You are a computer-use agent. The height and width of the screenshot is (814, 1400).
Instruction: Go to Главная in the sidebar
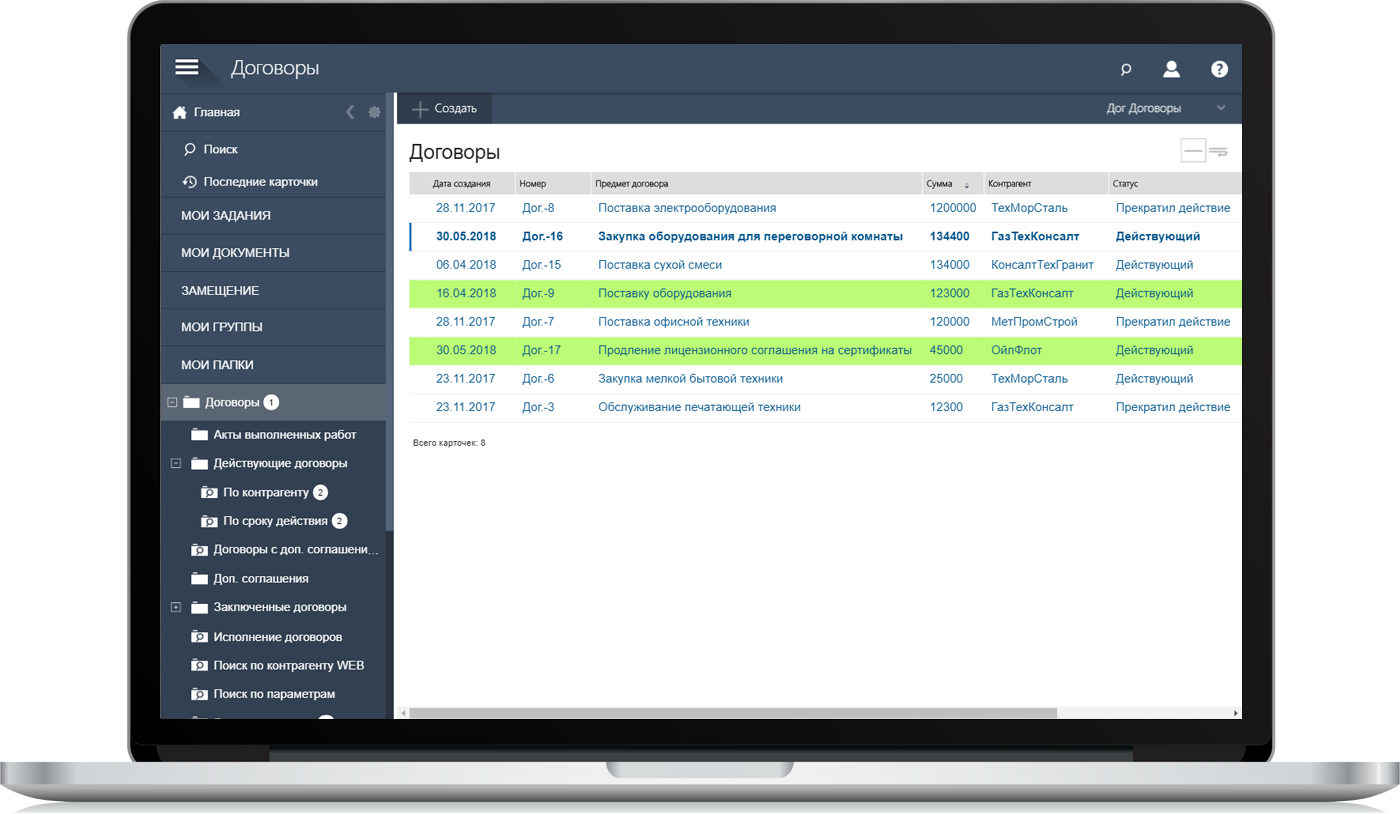pos(217,112)
